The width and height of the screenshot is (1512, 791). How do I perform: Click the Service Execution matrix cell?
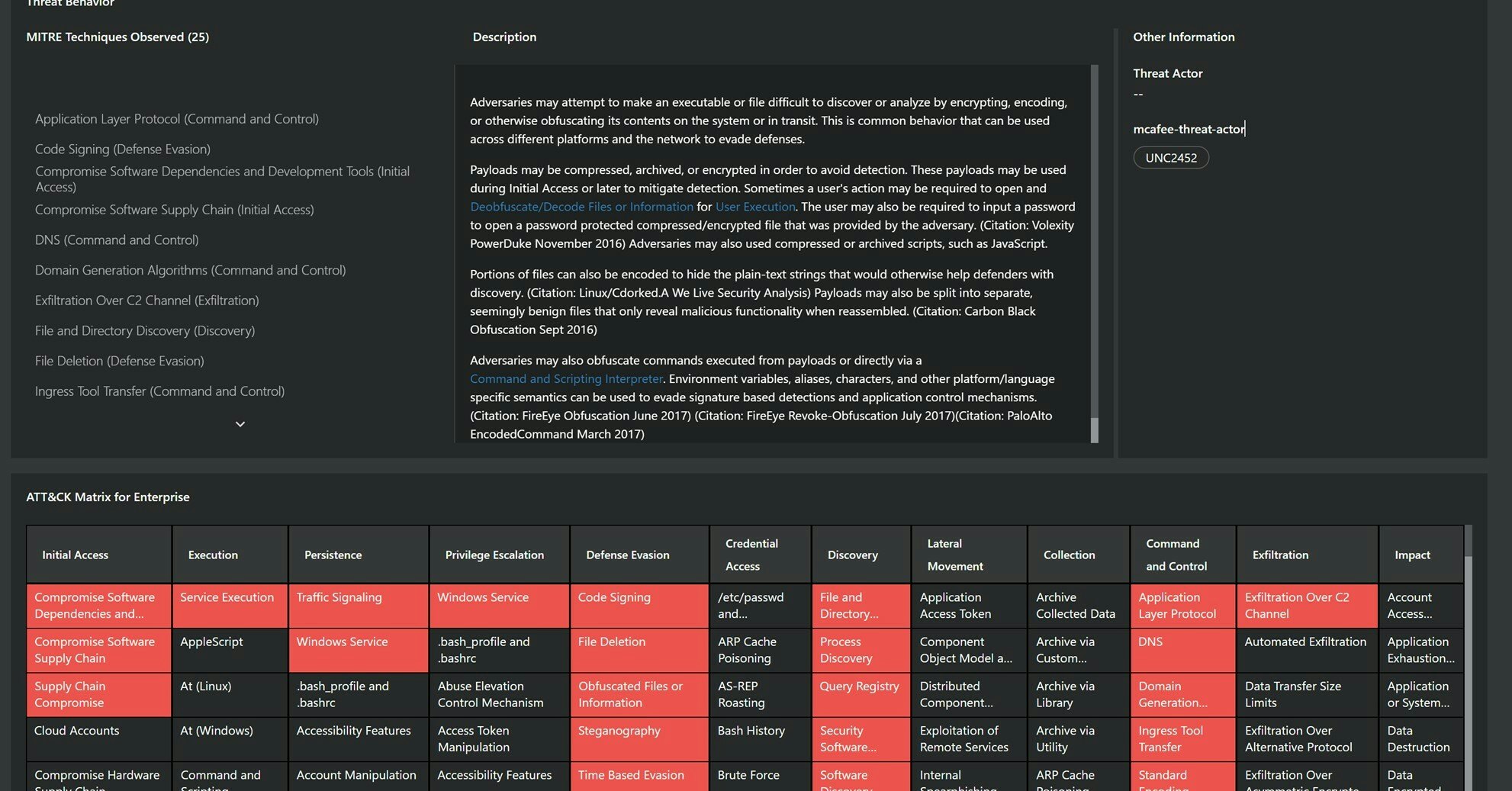pos(230,606)
